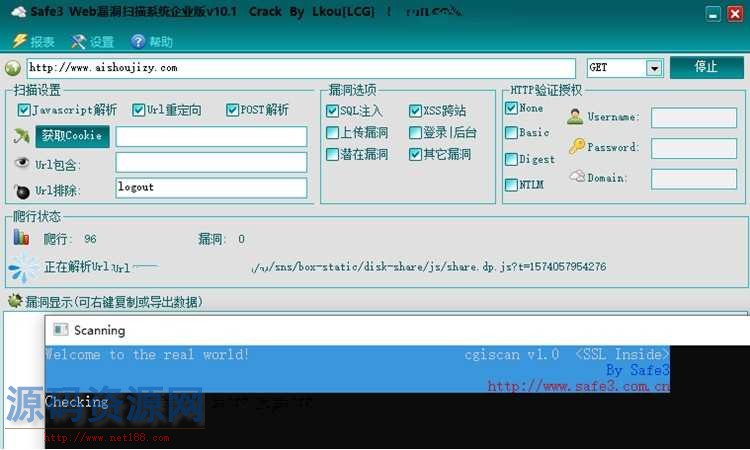Uncheck the SQL注入 checkbox
The height and width of the screenshot is (450, 750).
(333, 111)
